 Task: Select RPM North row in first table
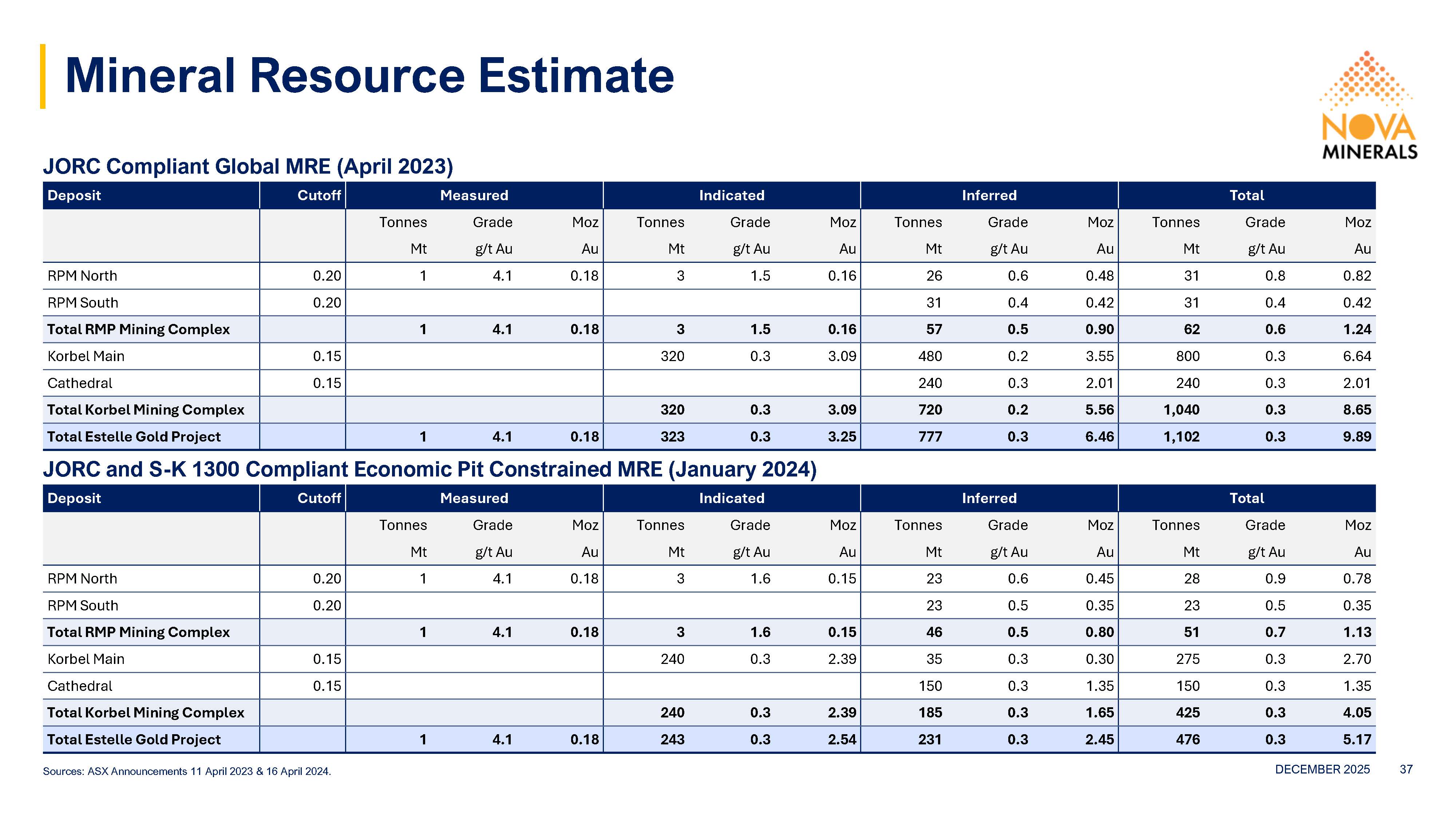(x=83, y=276)
